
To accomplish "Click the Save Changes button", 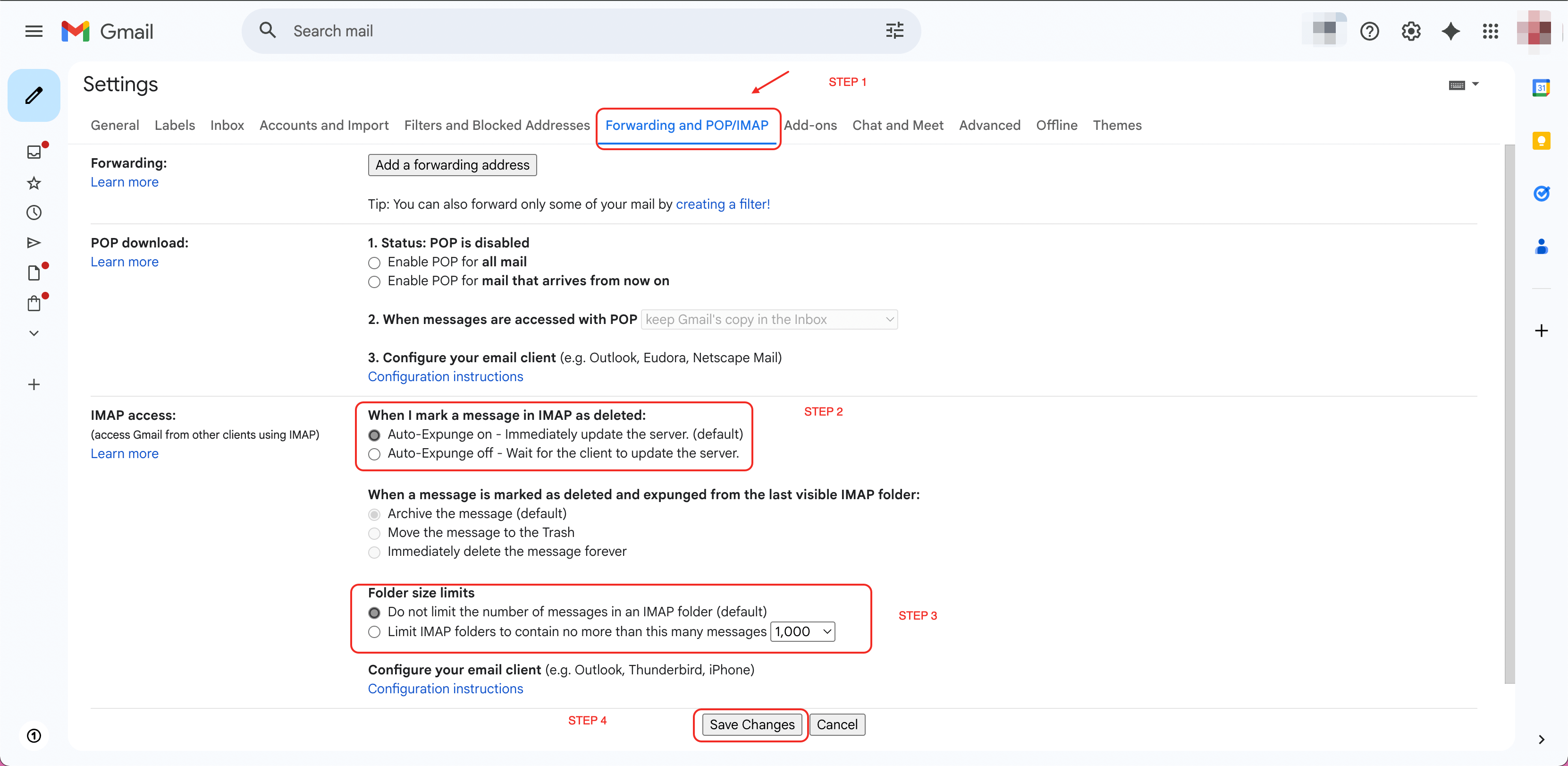I will (x=751, y=724).
